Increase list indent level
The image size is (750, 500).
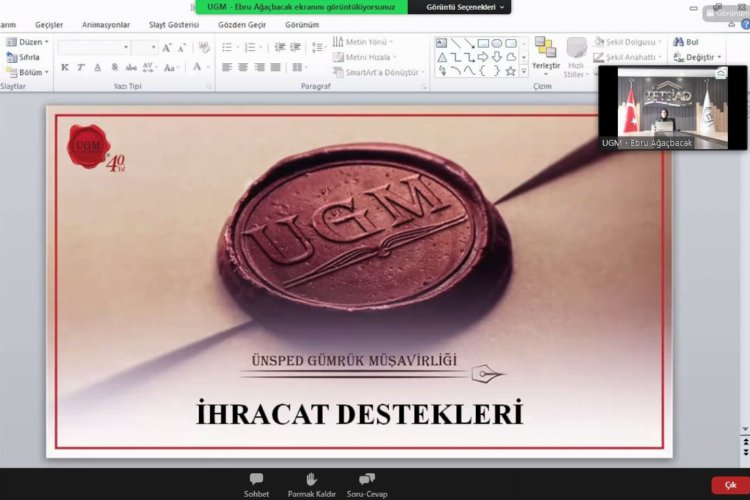coord(295,47)
